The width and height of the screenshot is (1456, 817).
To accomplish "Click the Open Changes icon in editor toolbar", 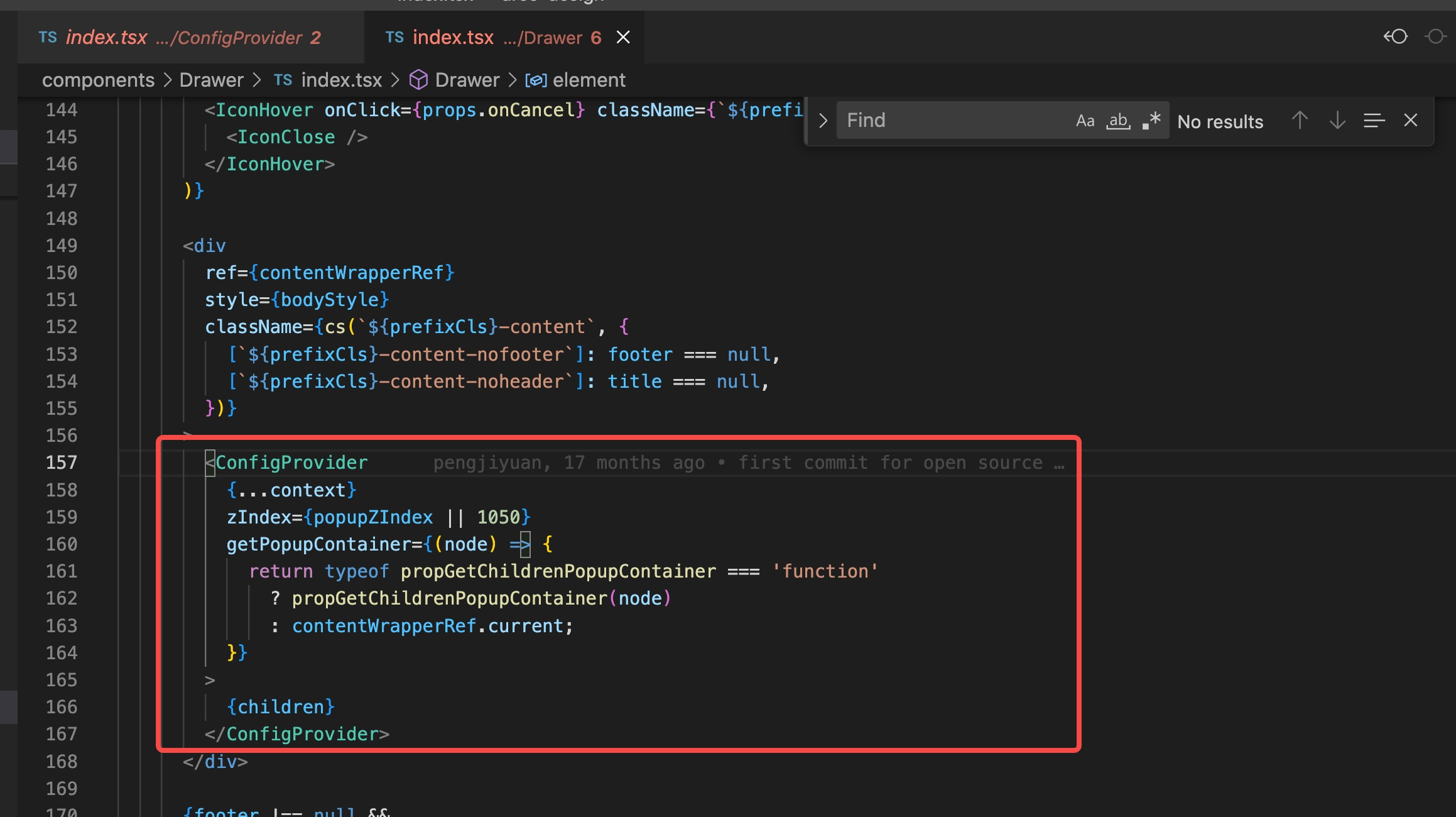I will [x=1394, y=36].
